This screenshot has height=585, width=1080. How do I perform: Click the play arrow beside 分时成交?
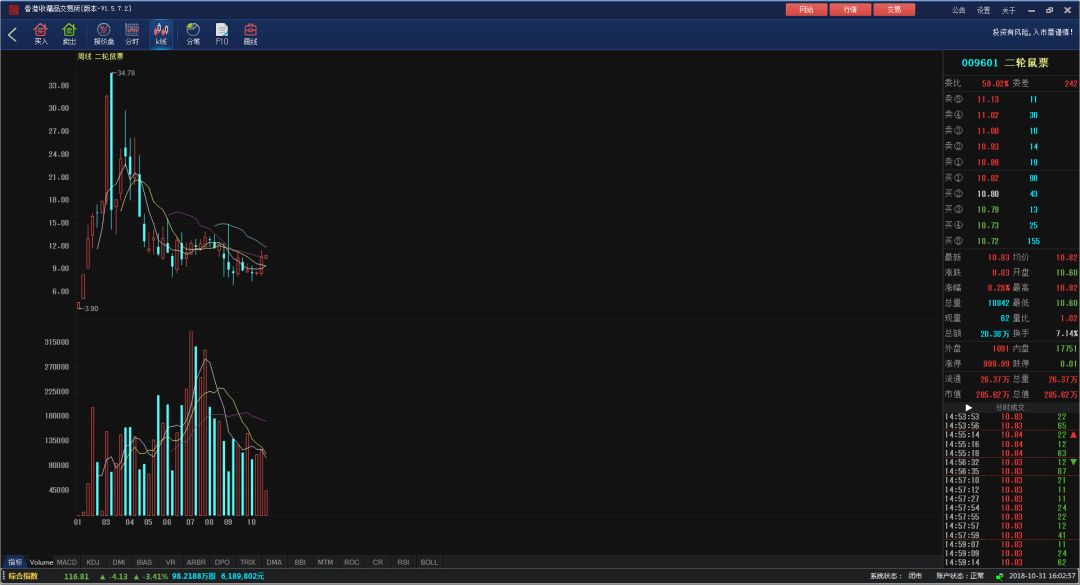pyautogui.click(x=968, y=408)
